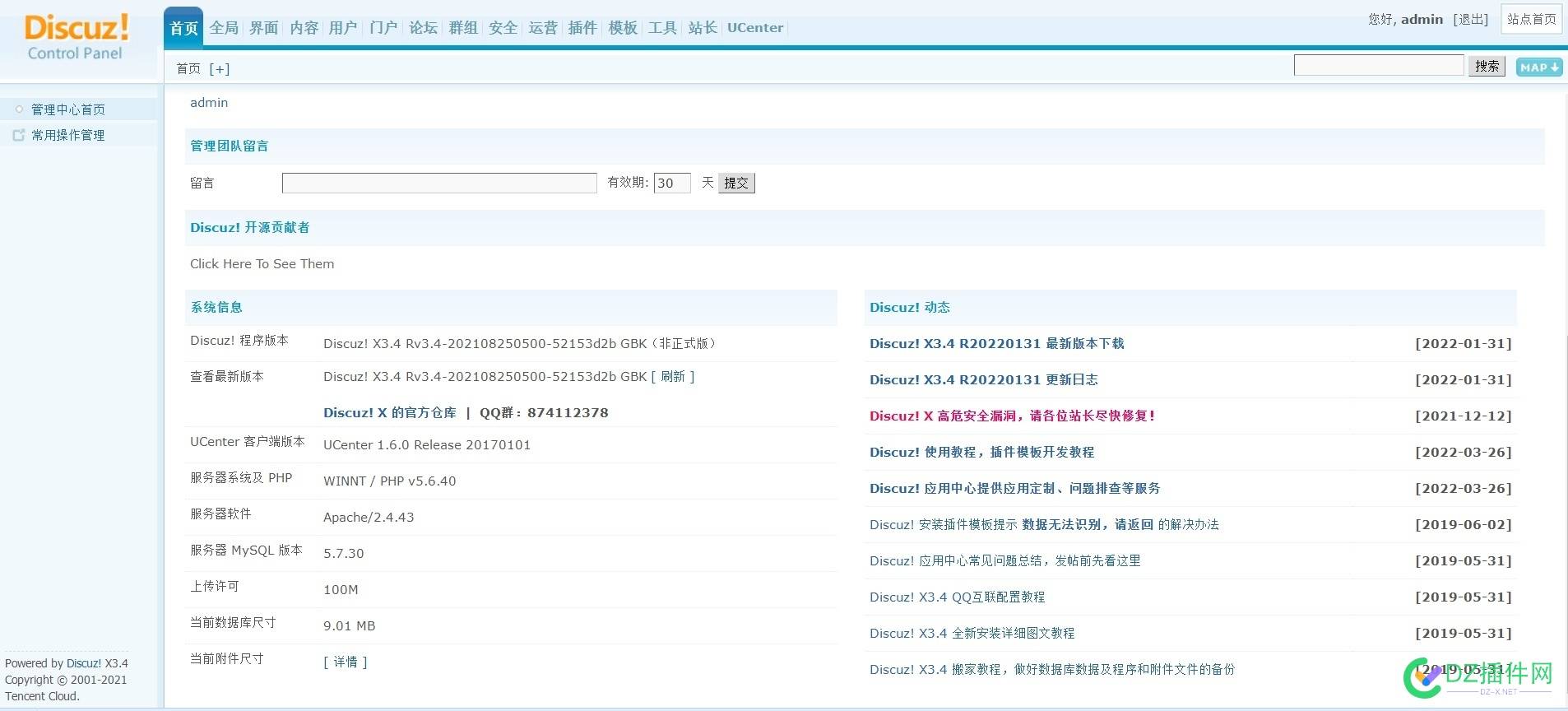1568x711 pixels.
Task: Click the 100M upload limit value
Action: [x=341, y=590]
